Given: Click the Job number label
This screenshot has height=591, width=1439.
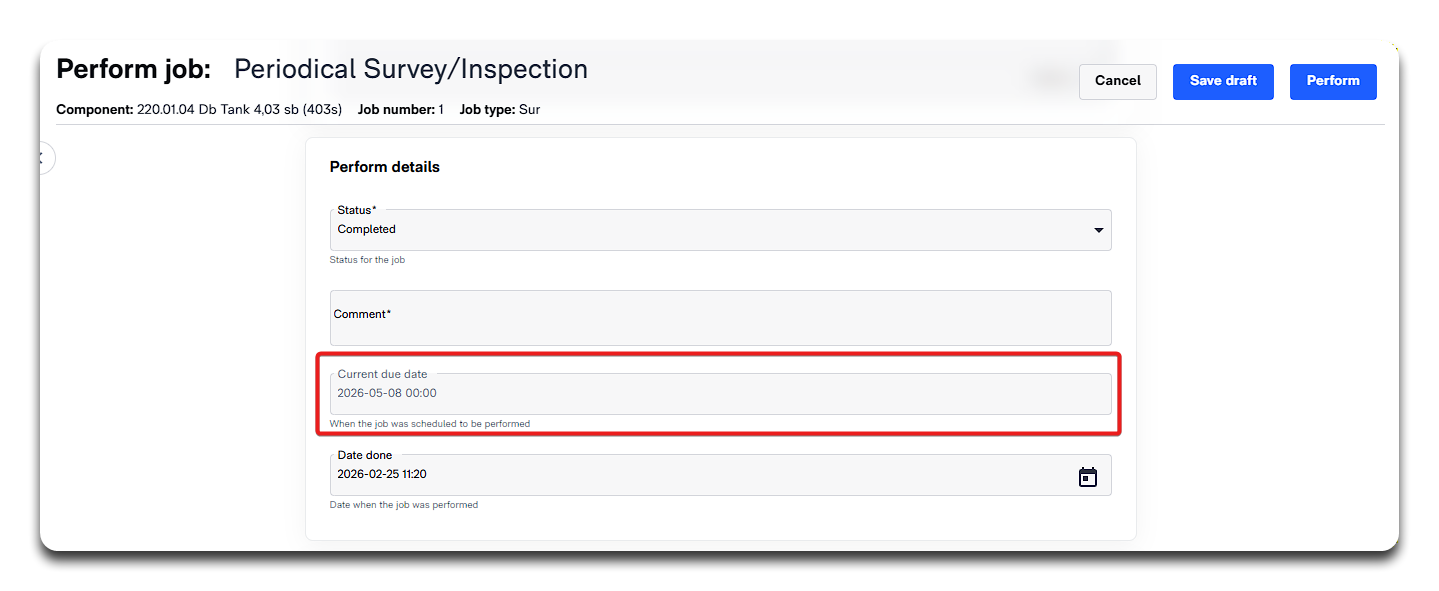Looking at the screenshot, I should (x=396, y=109).
